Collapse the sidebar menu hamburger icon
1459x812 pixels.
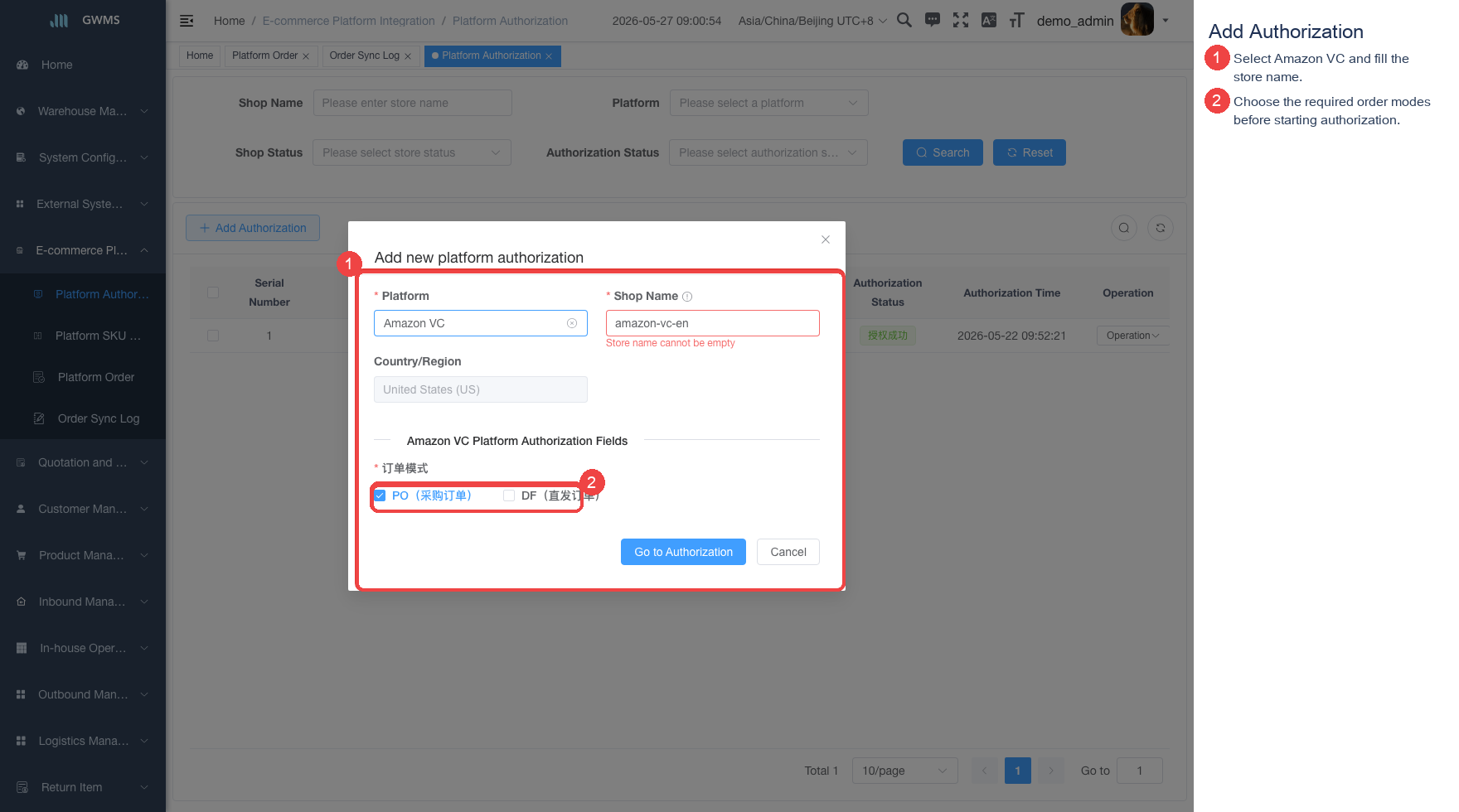[x=187, y=21]
